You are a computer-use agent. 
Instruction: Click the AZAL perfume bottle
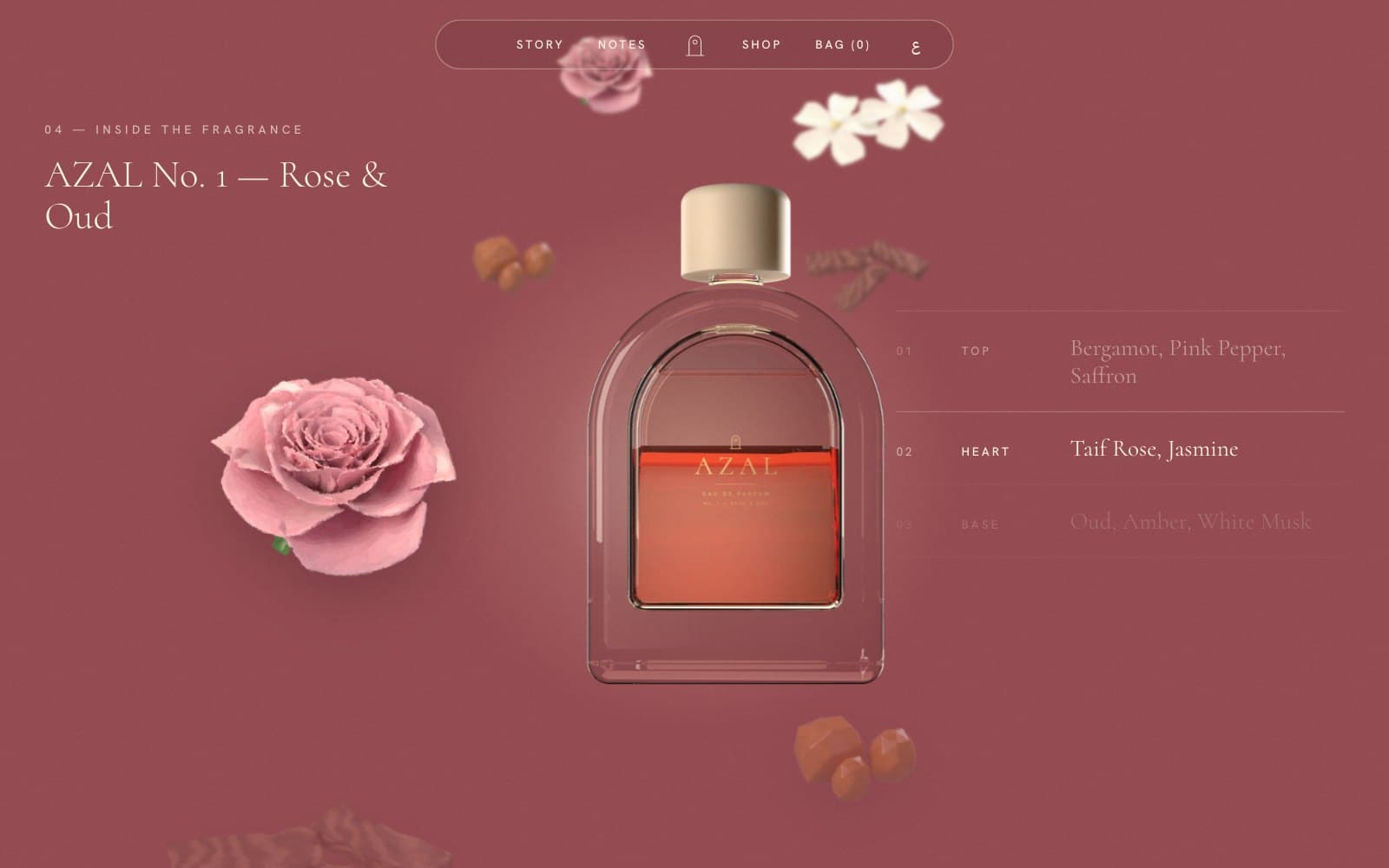pyautogui.click(x=735, y=434)
